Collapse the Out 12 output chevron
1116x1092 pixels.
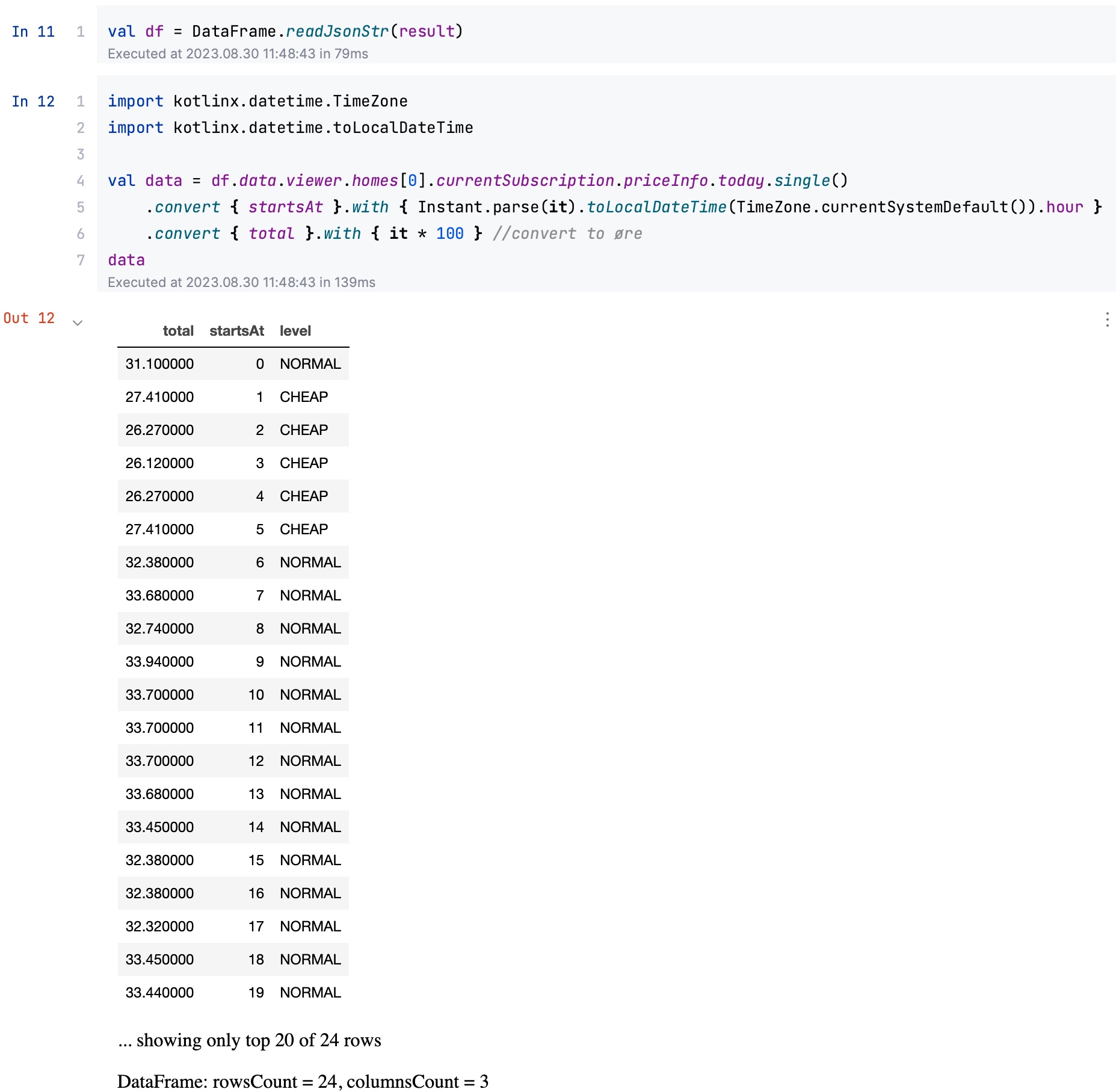pos(78,322)
